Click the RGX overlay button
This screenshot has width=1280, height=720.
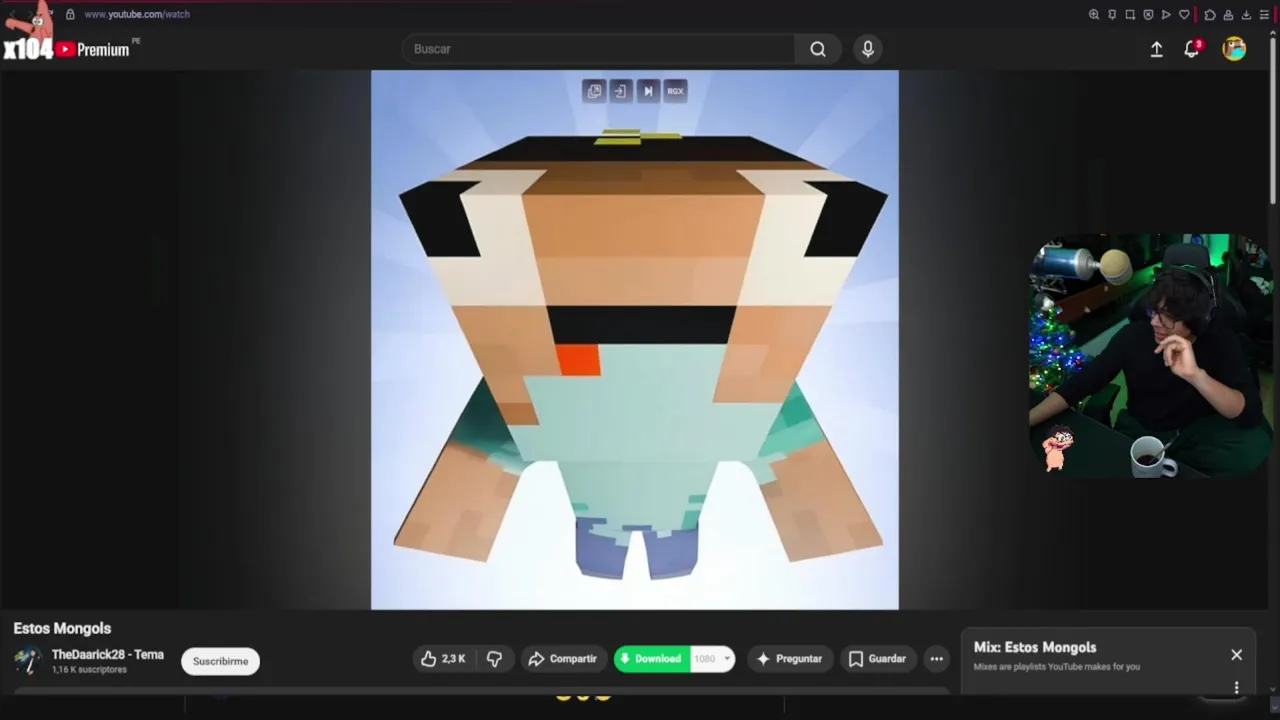click(675, 91)
